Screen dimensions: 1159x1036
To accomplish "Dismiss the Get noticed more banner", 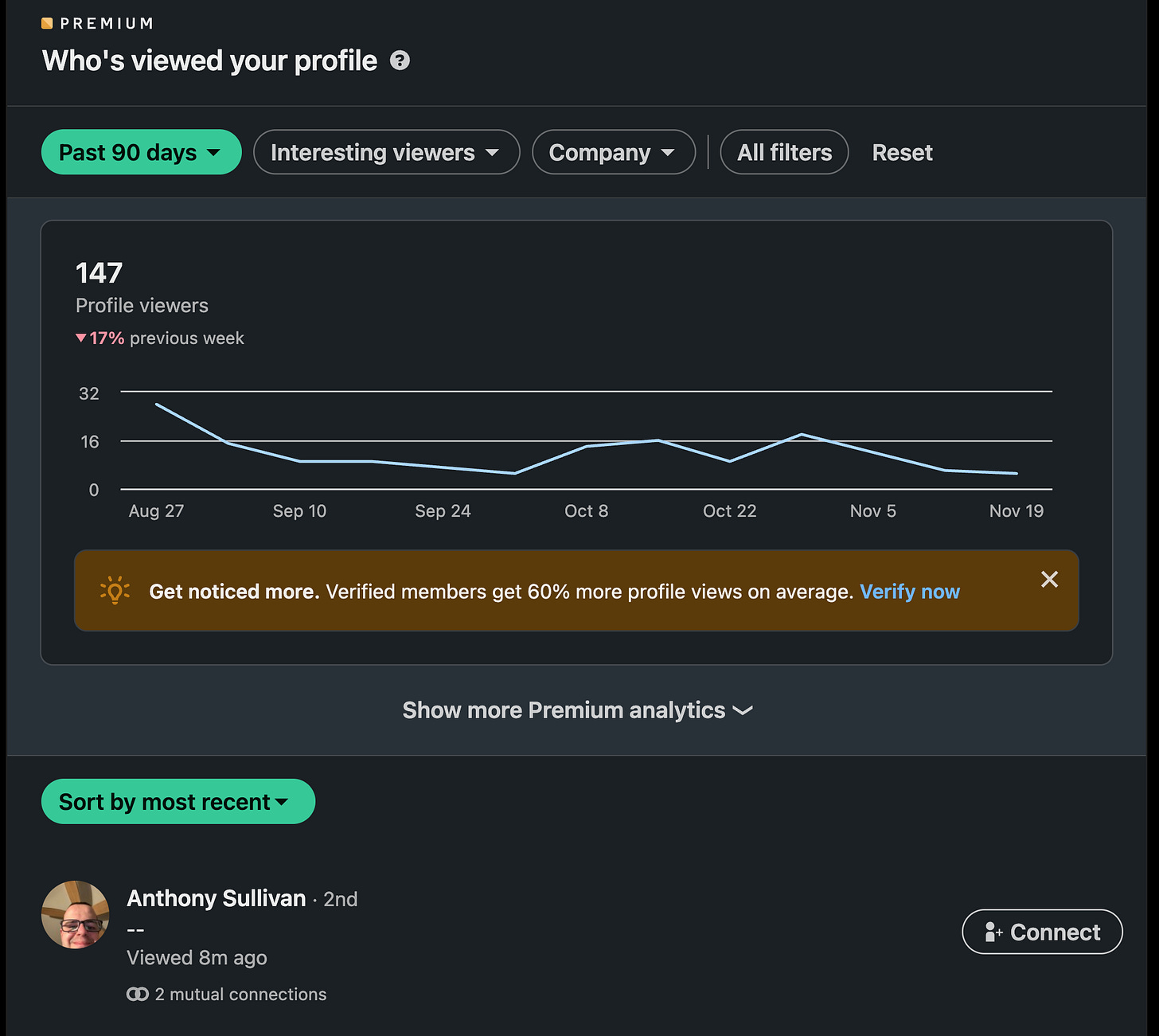I will click(x=1049, y=580).
